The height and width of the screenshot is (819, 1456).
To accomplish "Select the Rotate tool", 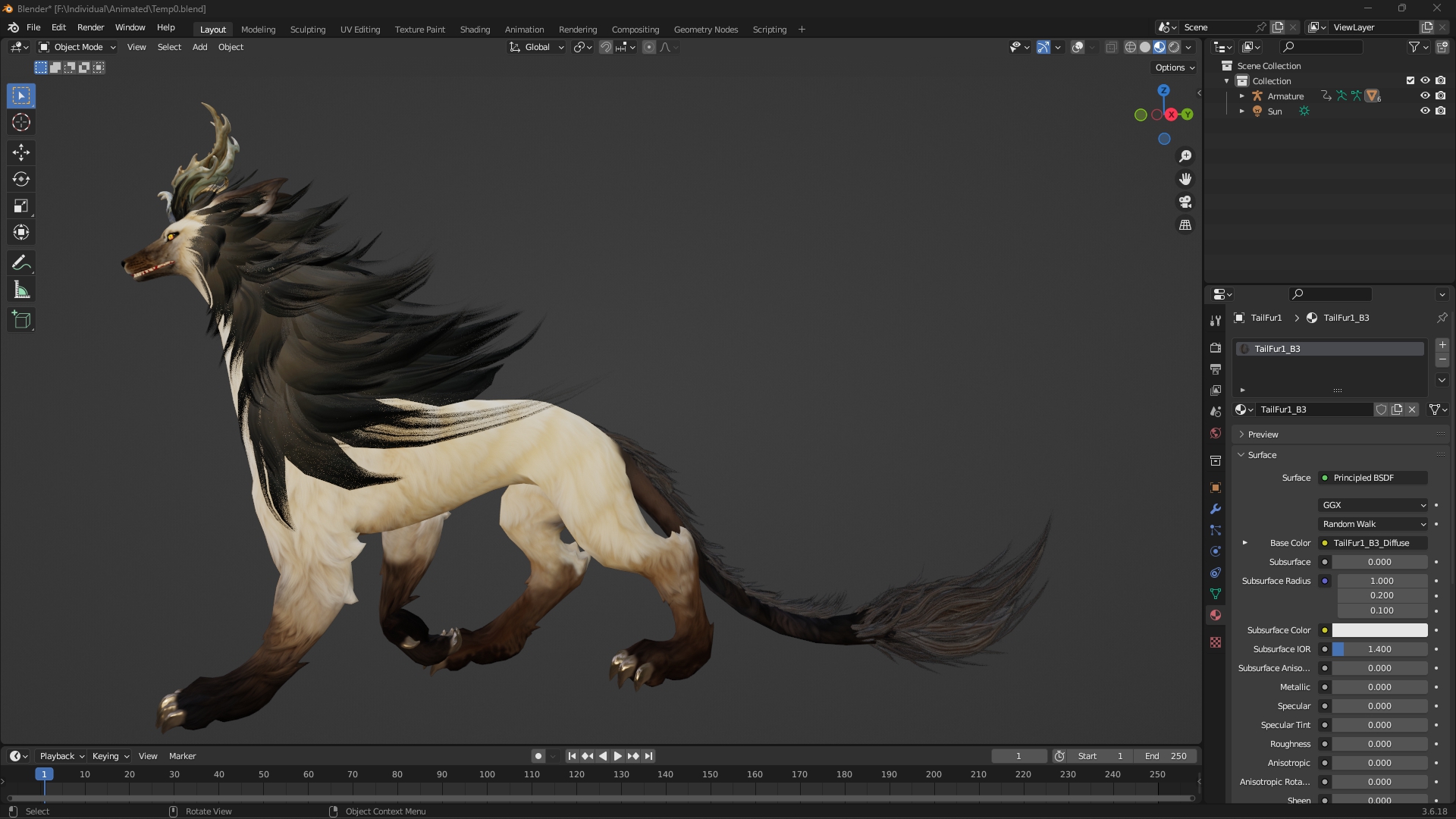I will (21, 179).
